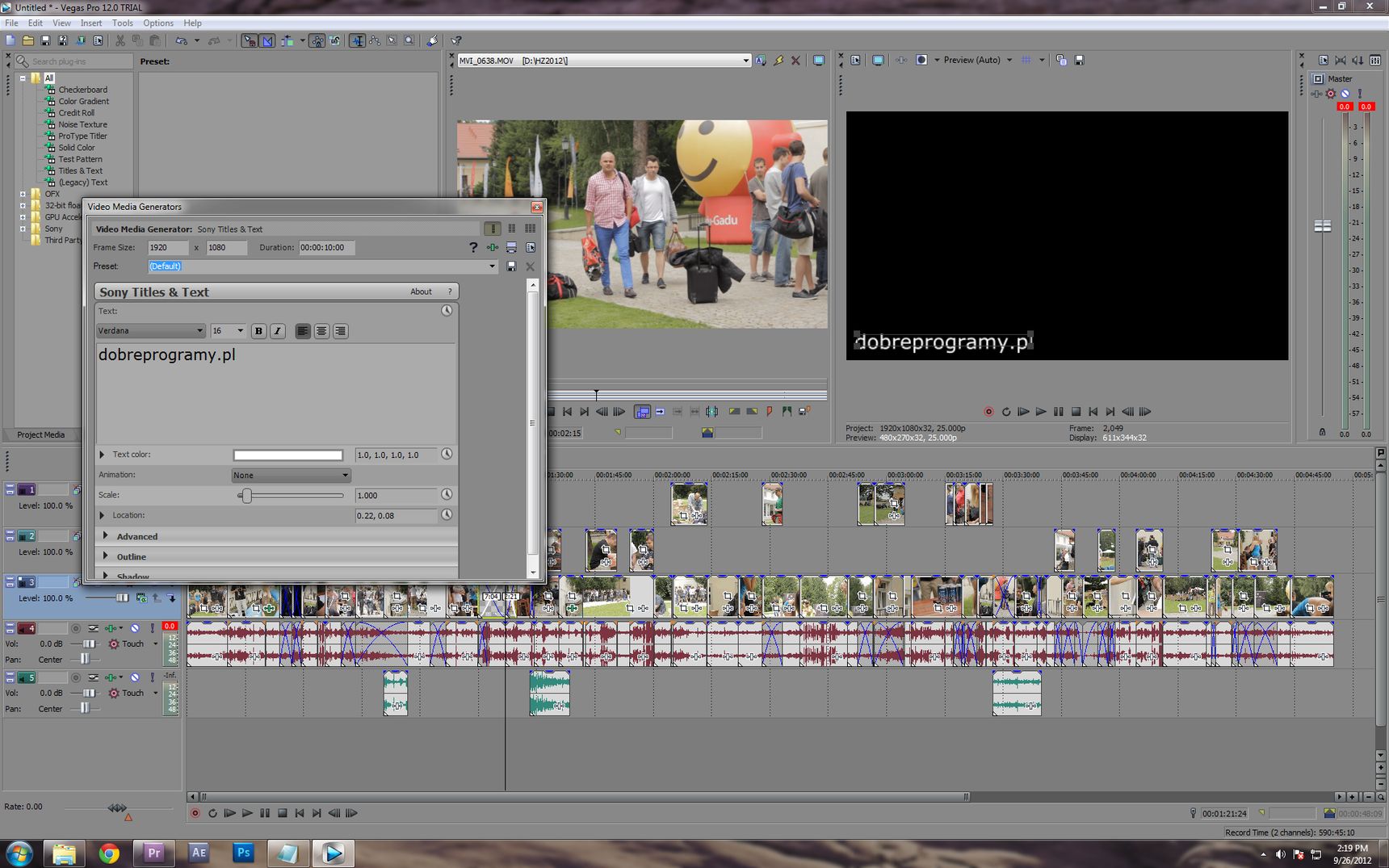Select Credit Roll in generators list
The width and height of the screenshot is (1389, 868).
coord(76,113)
